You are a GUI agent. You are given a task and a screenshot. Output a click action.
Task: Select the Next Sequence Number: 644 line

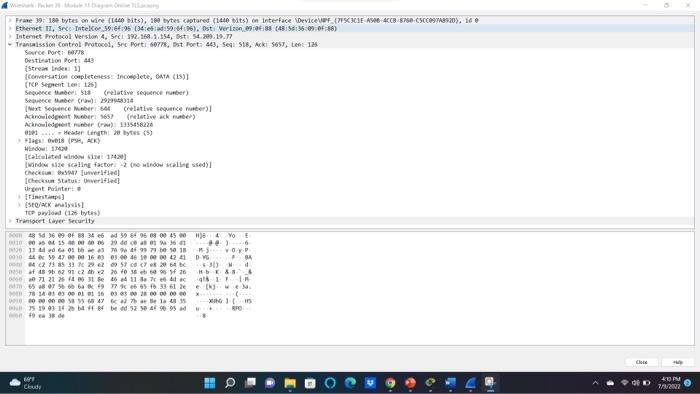pyautogui.click(x=118, y=109)
